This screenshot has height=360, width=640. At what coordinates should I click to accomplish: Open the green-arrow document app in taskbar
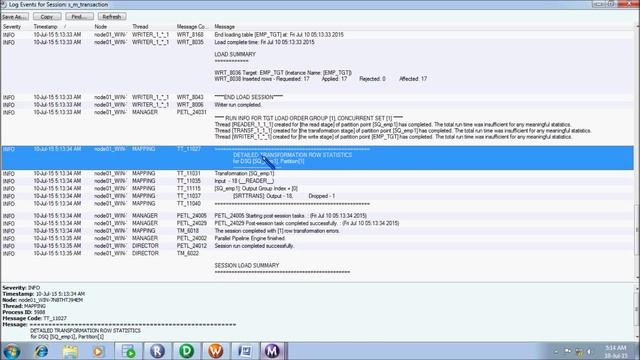click(129, 351)
